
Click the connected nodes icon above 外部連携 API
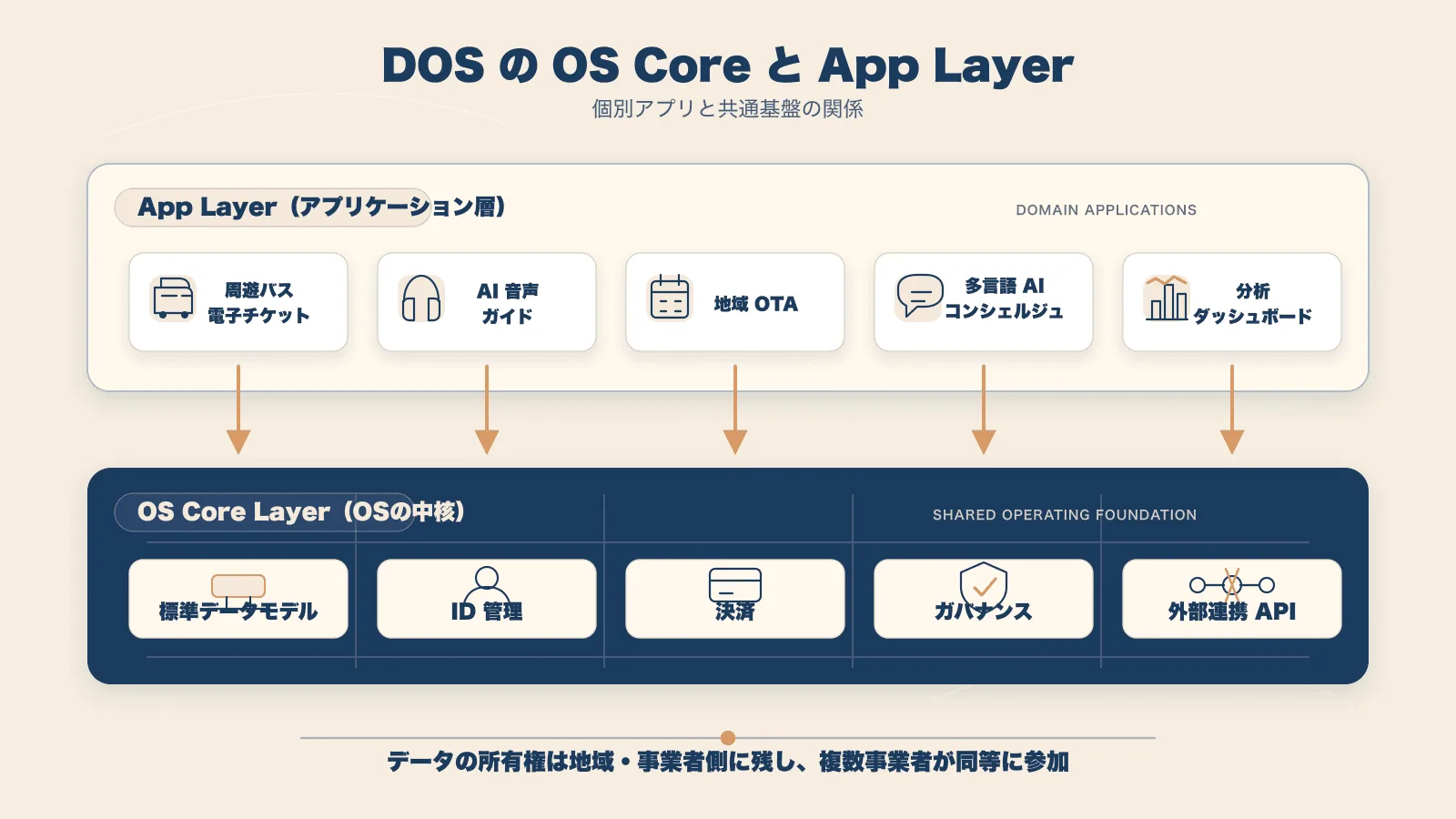(x=1232, y=584)
